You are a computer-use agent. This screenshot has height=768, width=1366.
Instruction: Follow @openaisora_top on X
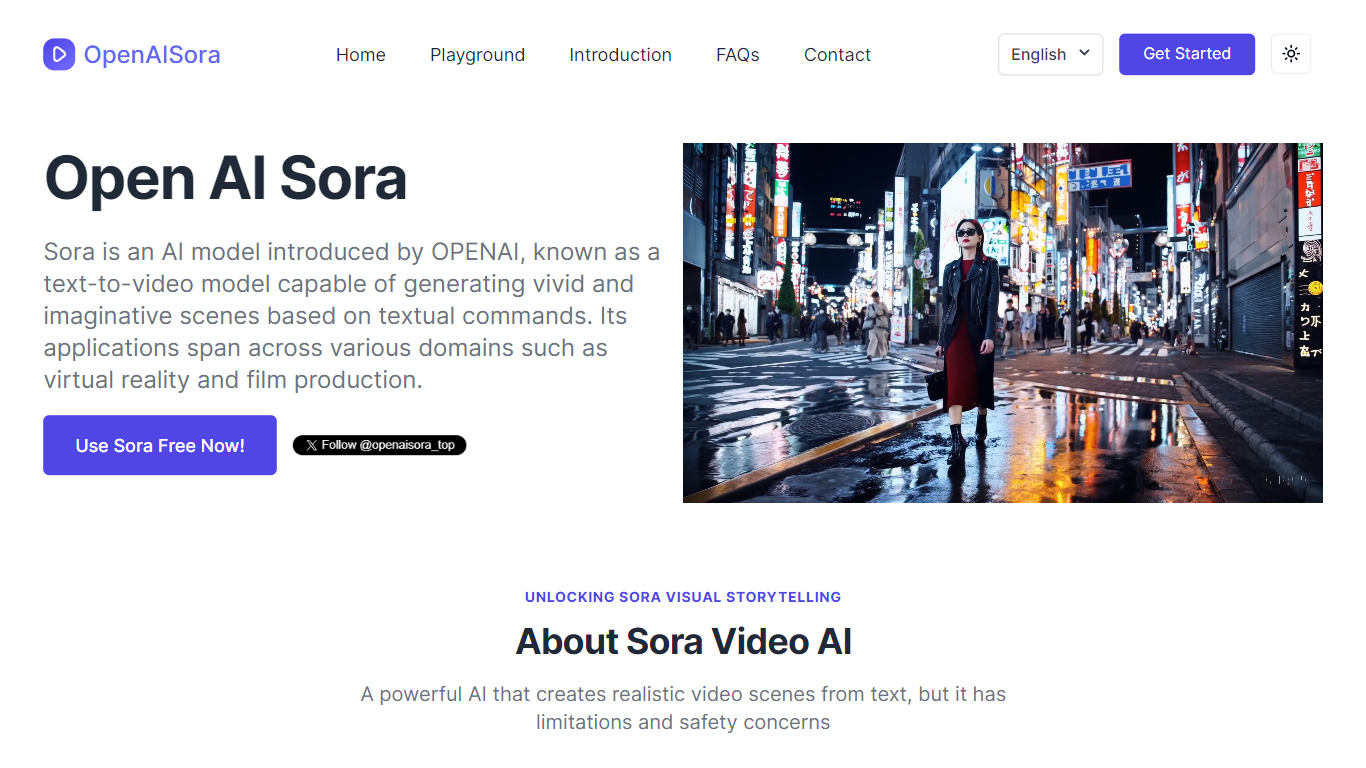(380, 445)
